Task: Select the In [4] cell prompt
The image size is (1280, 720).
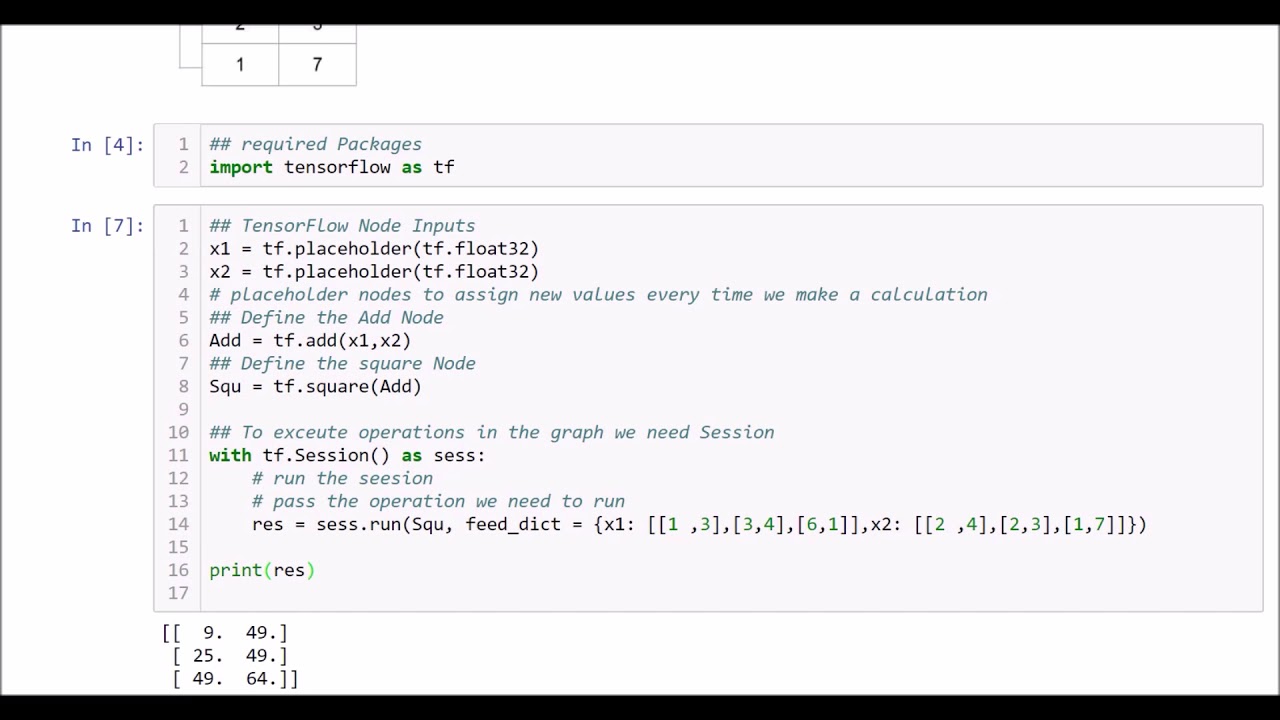Action: point(107,145)
